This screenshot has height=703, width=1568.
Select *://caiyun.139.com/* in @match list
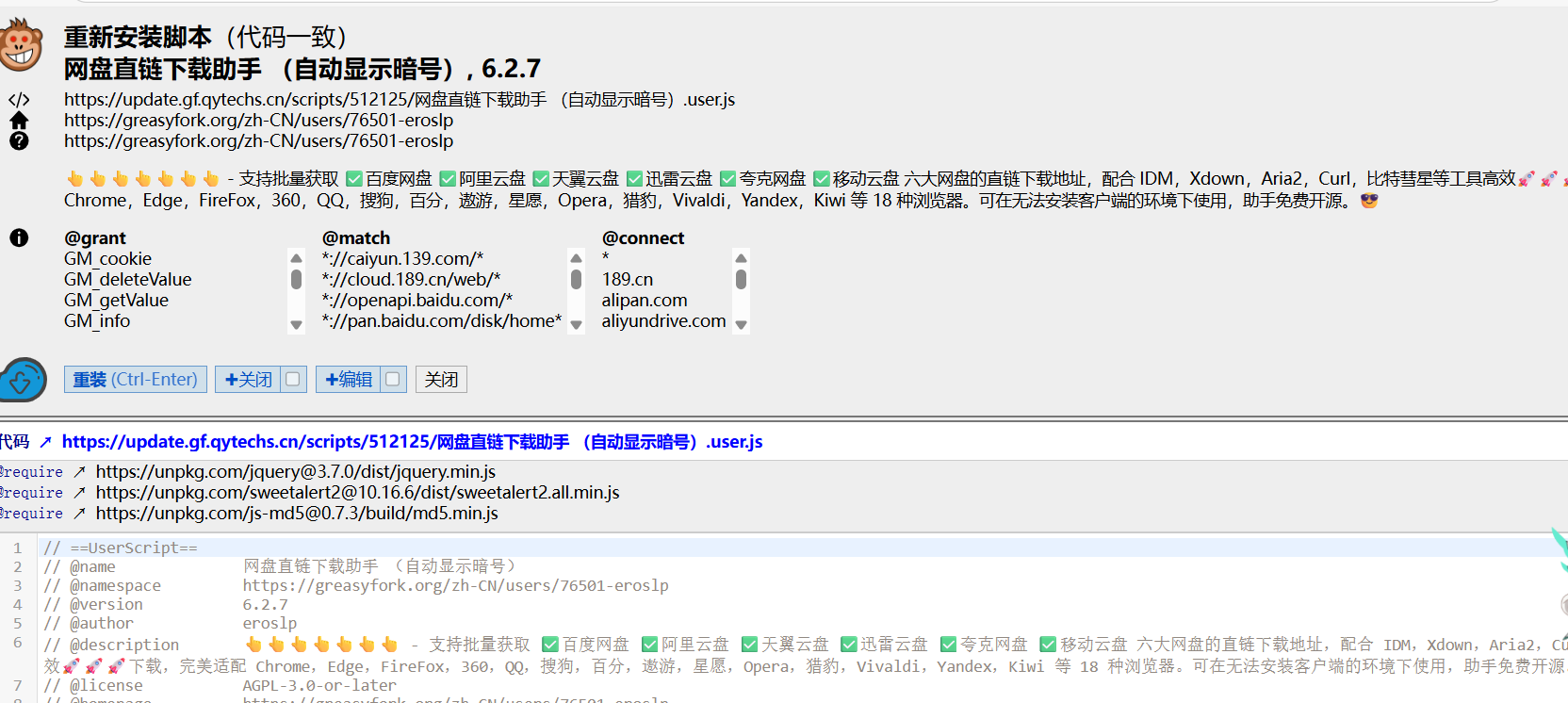click(402, 258)
